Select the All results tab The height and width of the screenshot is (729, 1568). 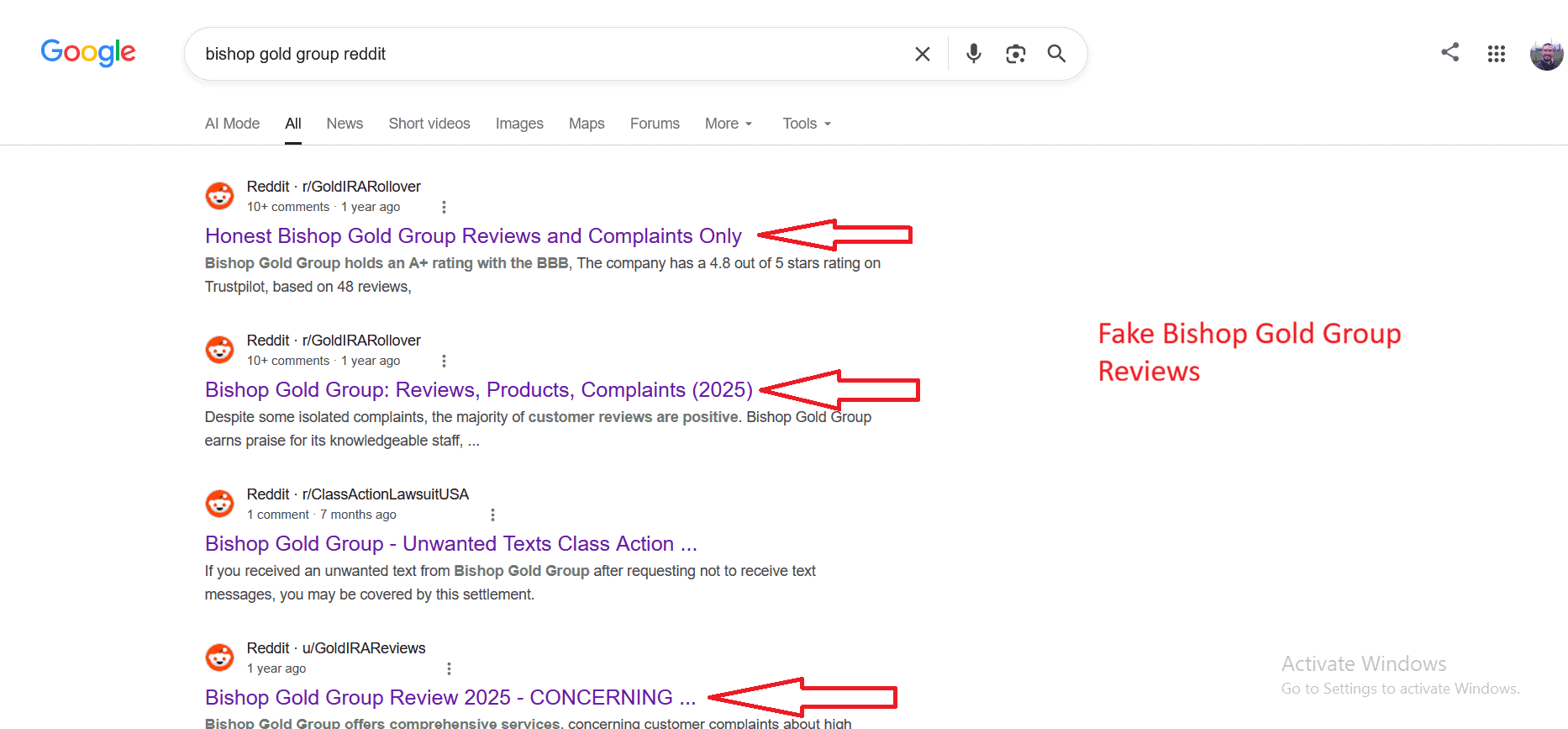click(x=292, y=124)
